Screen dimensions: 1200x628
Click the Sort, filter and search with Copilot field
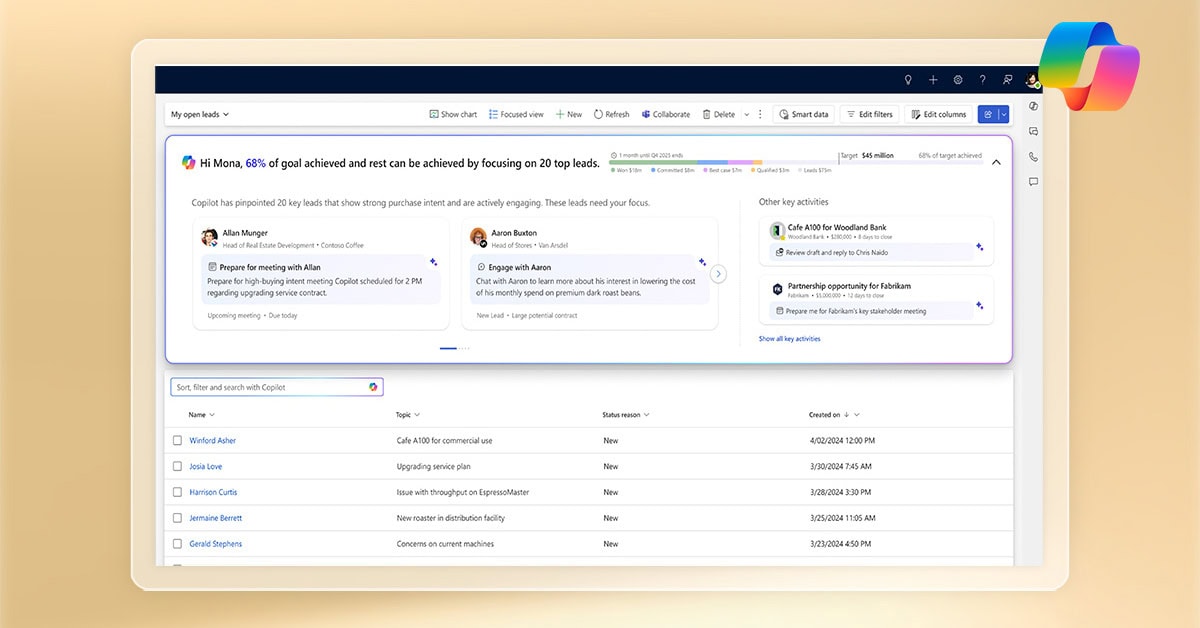[276, 387]
